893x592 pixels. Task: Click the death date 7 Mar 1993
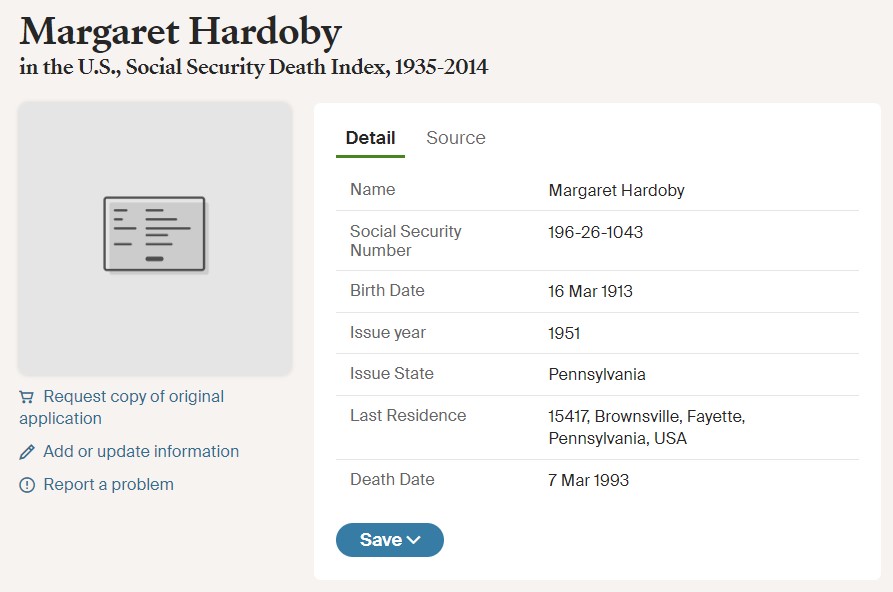click(x=588, y=480)
